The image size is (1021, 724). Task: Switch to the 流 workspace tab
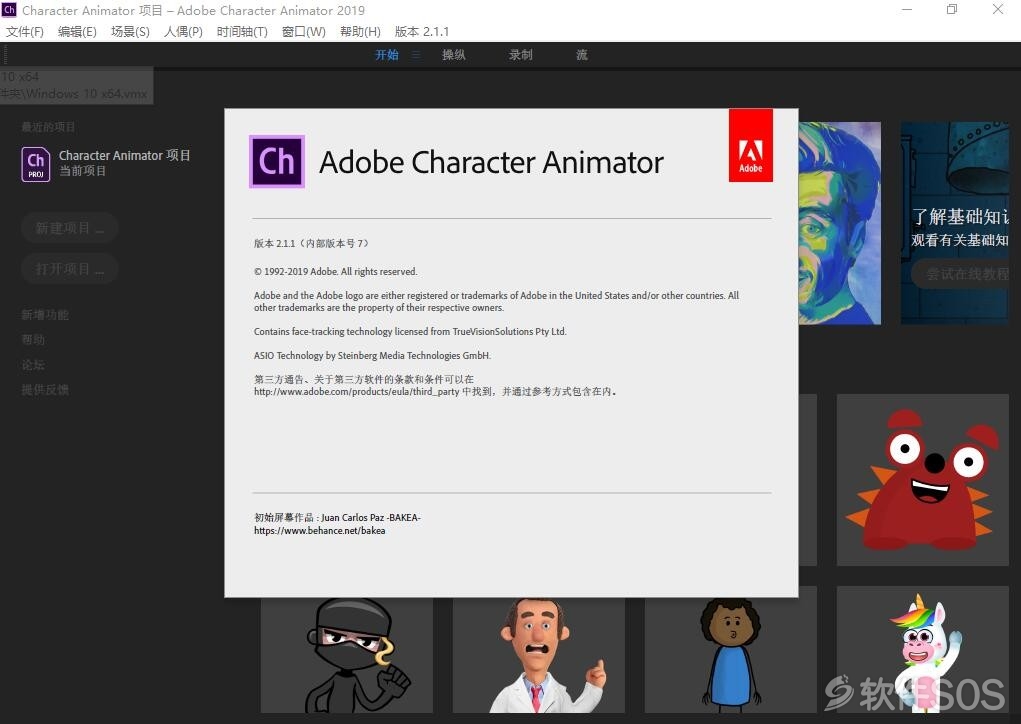582,55
